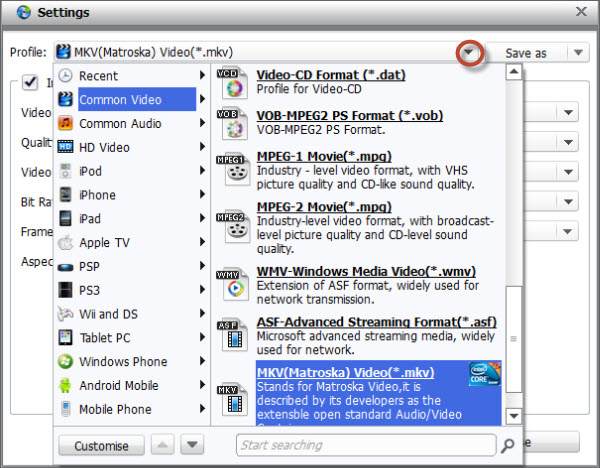600x468 pixels.
Task: Click the iPhone device icon
Action: 65,195
